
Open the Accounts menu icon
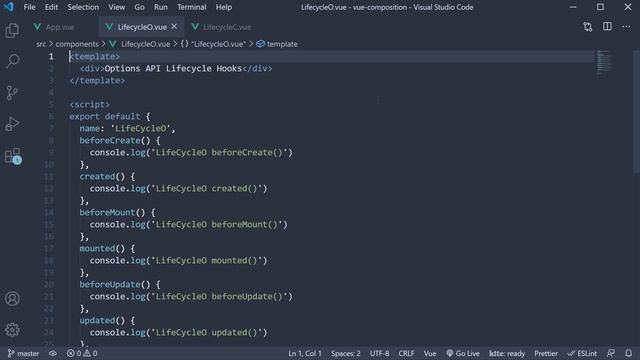[12, 298]
